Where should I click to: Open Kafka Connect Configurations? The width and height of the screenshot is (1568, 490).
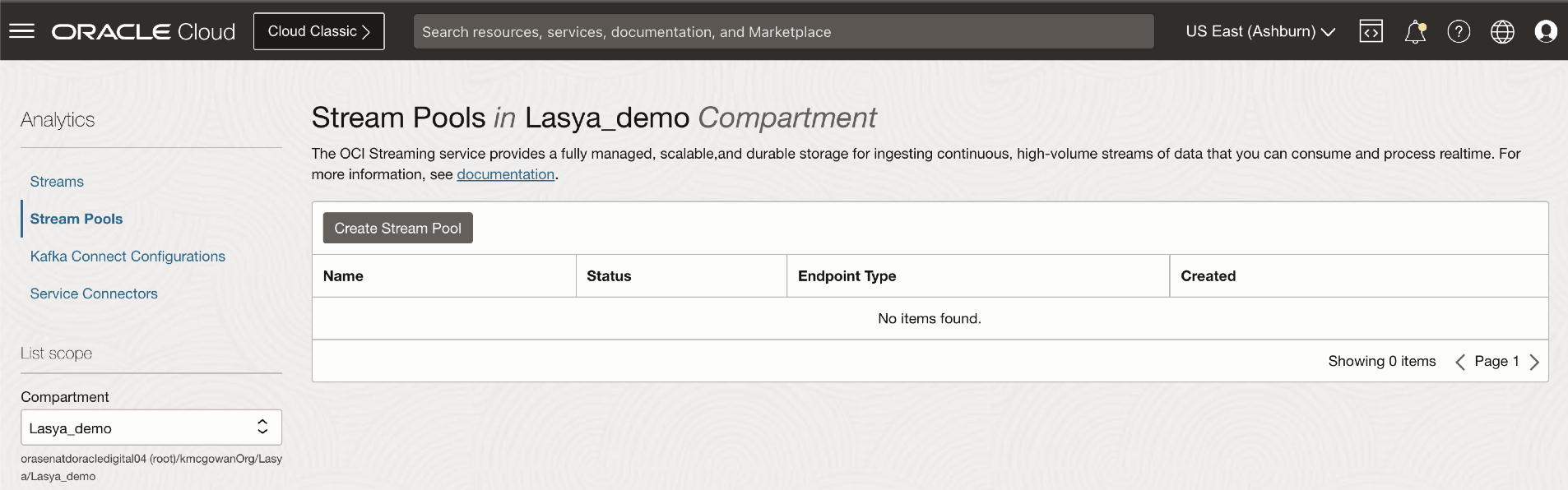pos(128,257)
